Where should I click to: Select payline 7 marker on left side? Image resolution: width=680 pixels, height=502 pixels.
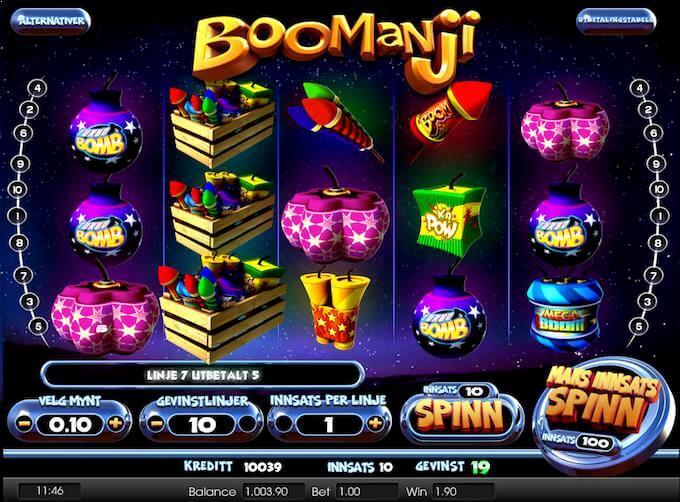coord(23,275)
